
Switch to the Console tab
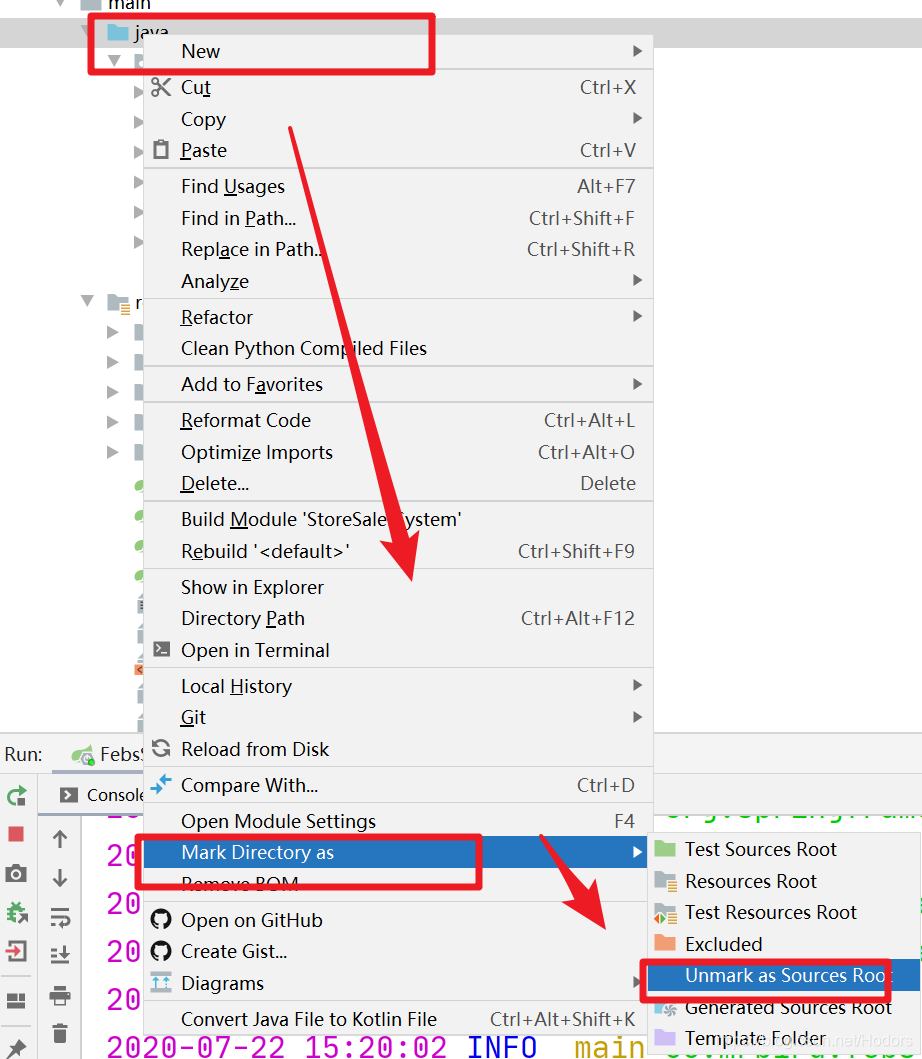101,795
